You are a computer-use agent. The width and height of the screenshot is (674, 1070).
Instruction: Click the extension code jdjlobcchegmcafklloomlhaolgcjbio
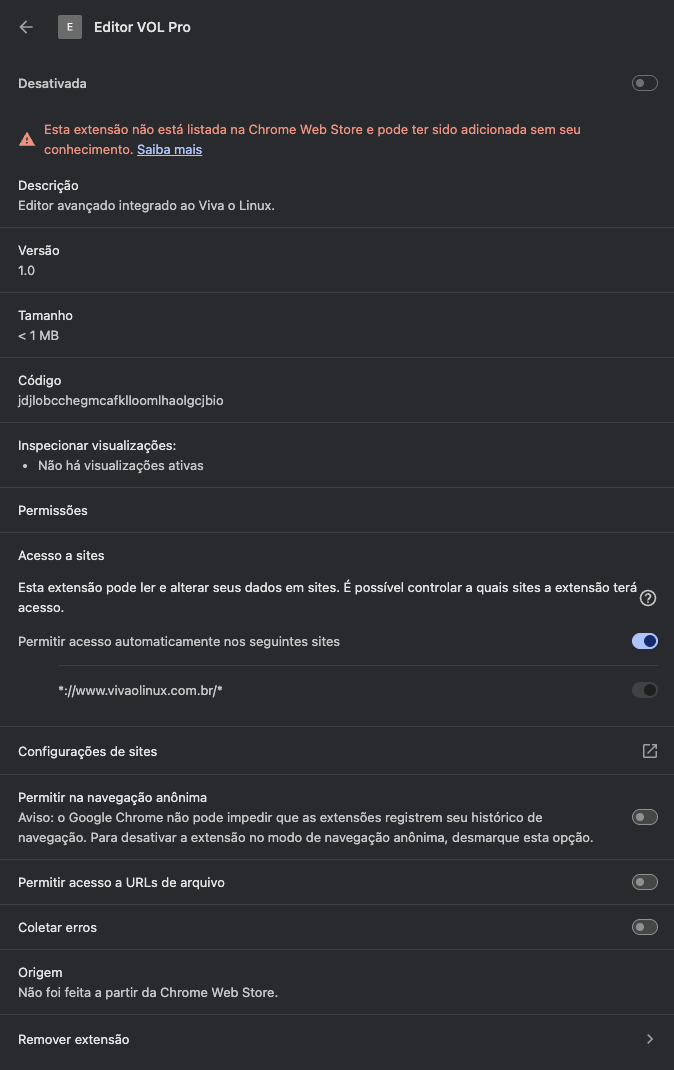click(121, 400)
